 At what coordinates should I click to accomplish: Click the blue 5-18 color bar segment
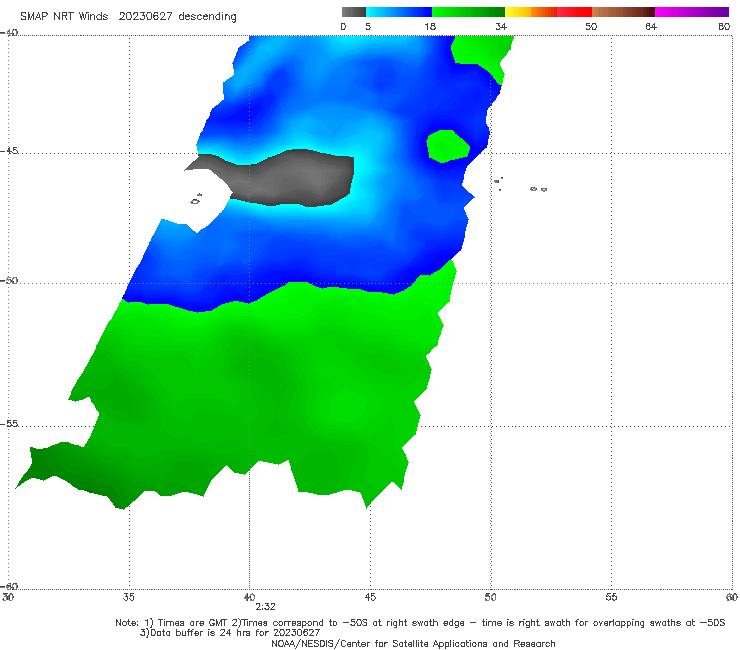tap(399, 12)
